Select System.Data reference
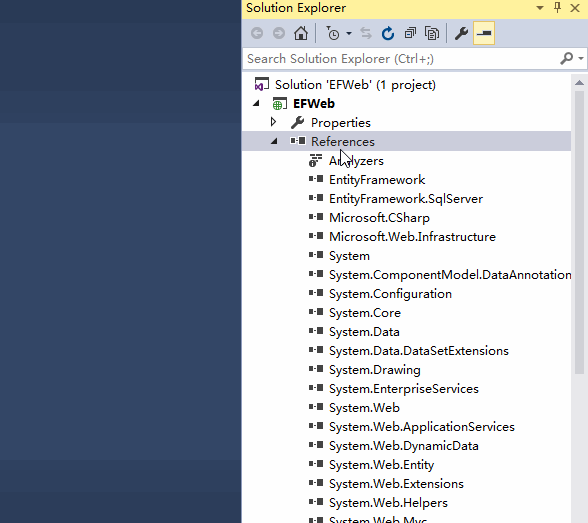Screen dimensions: 588x523 point(364,332)
